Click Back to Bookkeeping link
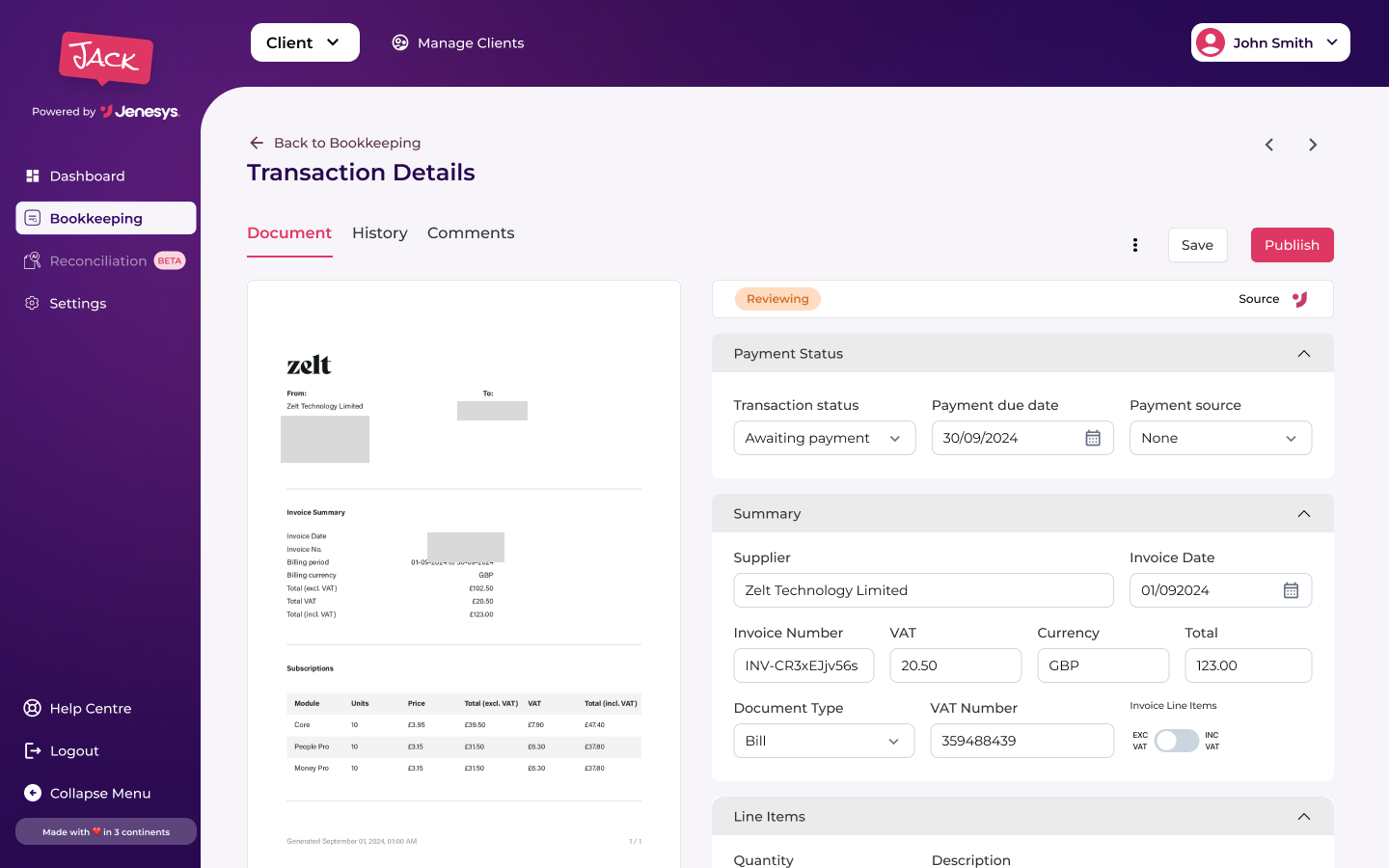The width and height of the screenshot is (1389, 868). point(347,143)
